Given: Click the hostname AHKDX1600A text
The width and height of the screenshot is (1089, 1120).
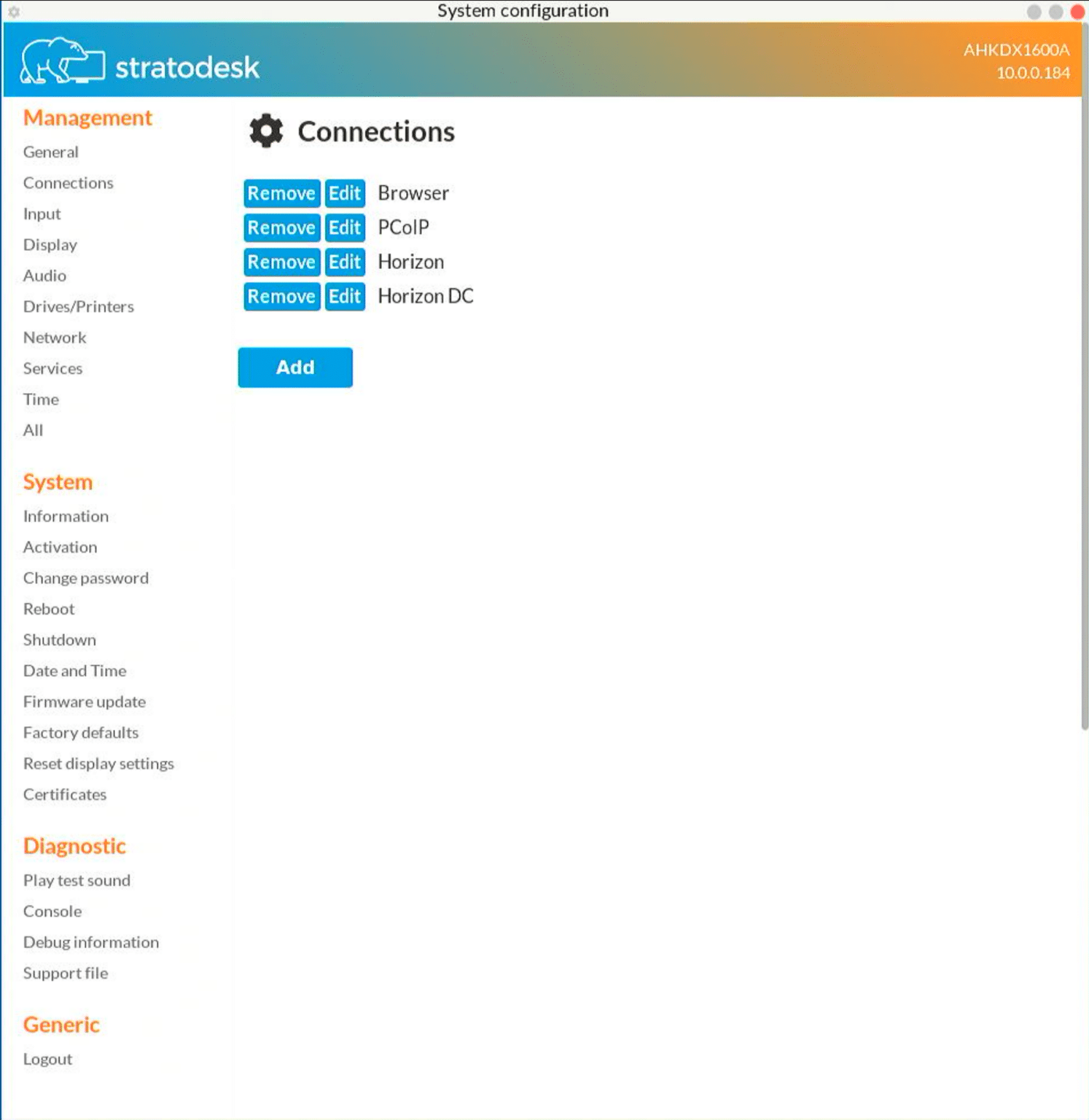Looking at the screenshot, I should 1017,50.
